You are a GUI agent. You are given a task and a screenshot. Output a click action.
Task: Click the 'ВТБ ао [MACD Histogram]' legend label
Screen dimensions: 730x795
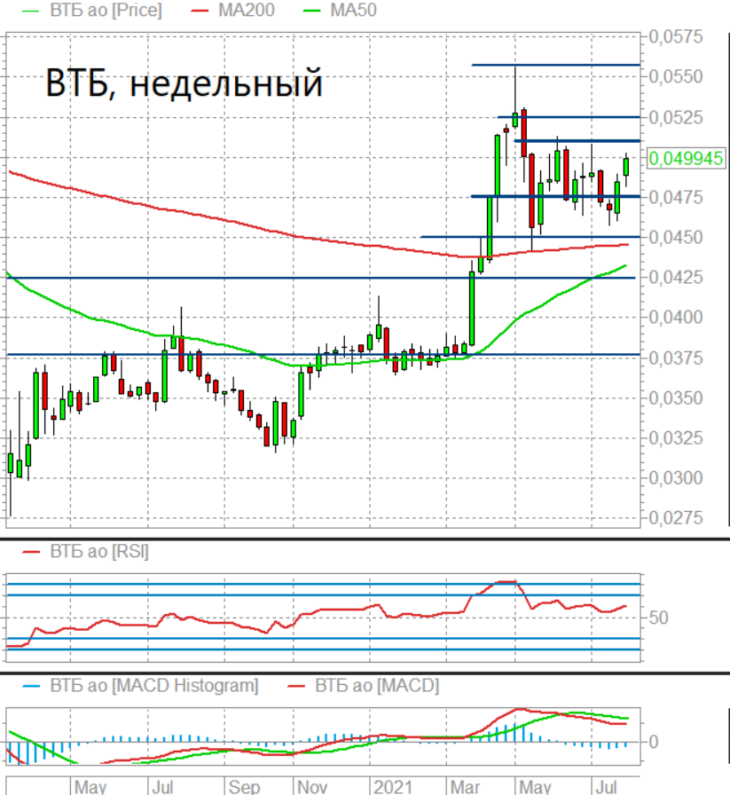click(x=154, y=686)
